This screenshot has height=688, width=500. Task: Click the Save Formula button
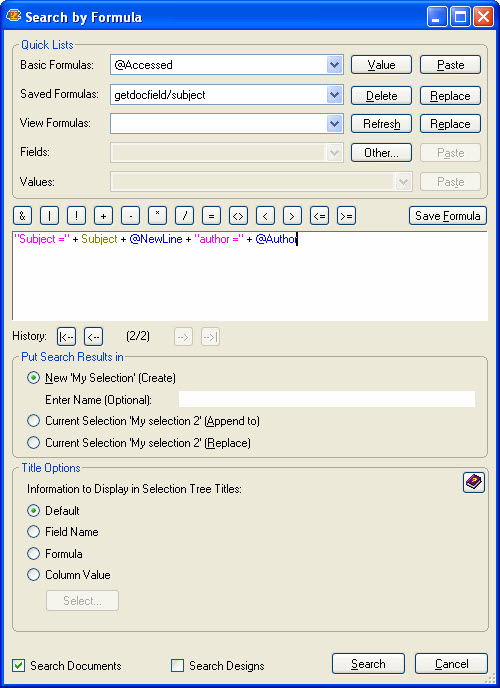pyautogui.click(x=448, y=215)
